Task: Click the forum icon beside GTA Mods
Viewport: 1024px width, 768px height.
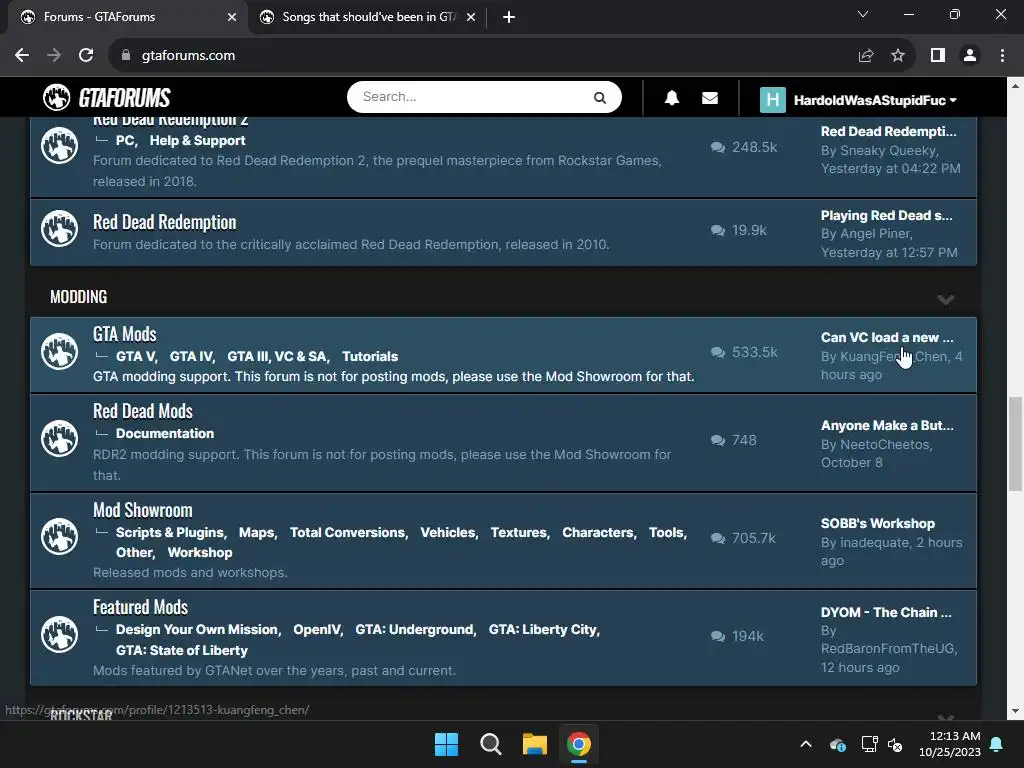Action: (59, 351)
